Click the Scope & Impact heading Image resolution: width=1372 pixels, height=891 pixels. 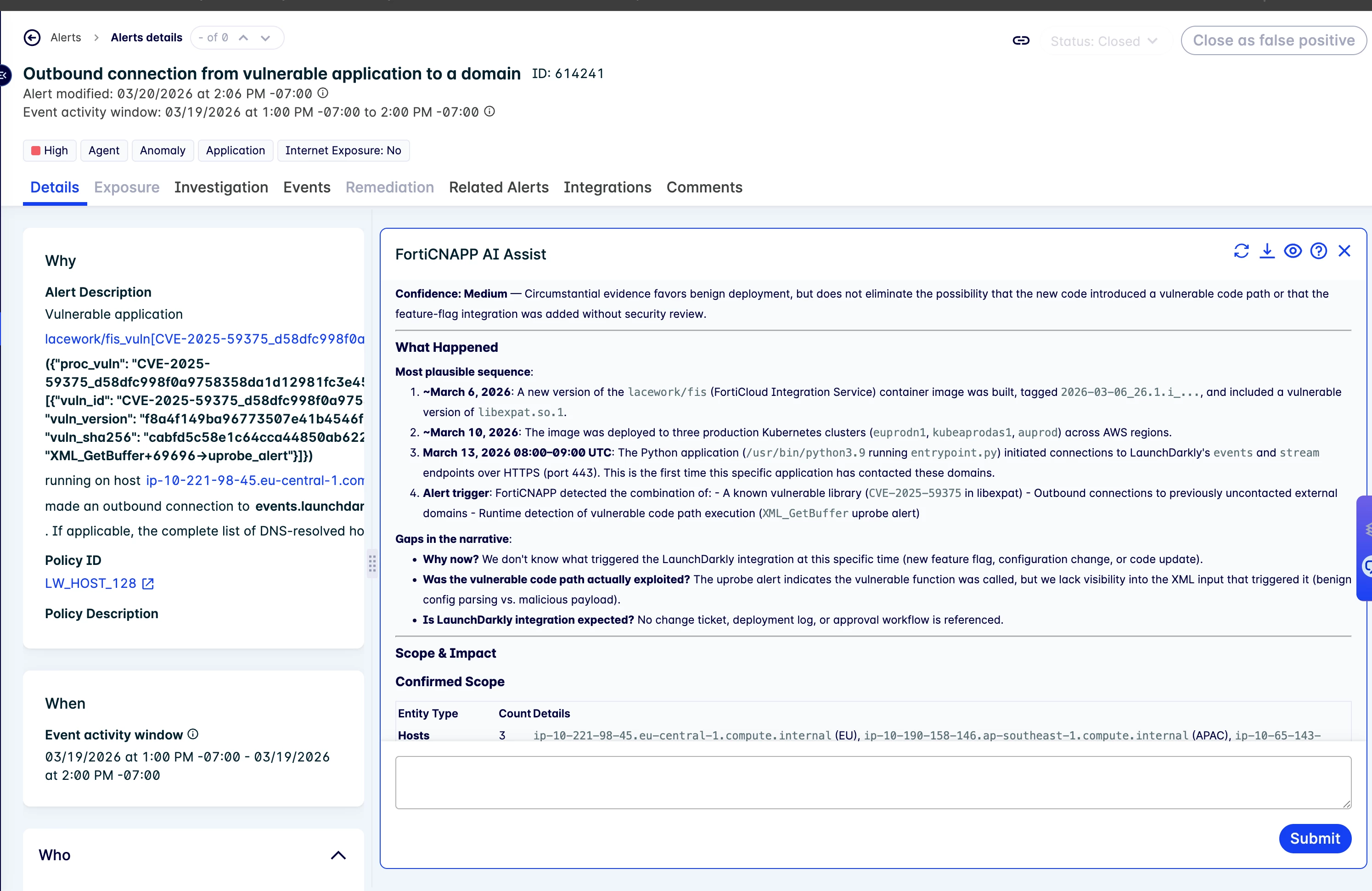(x=445, y=653)
